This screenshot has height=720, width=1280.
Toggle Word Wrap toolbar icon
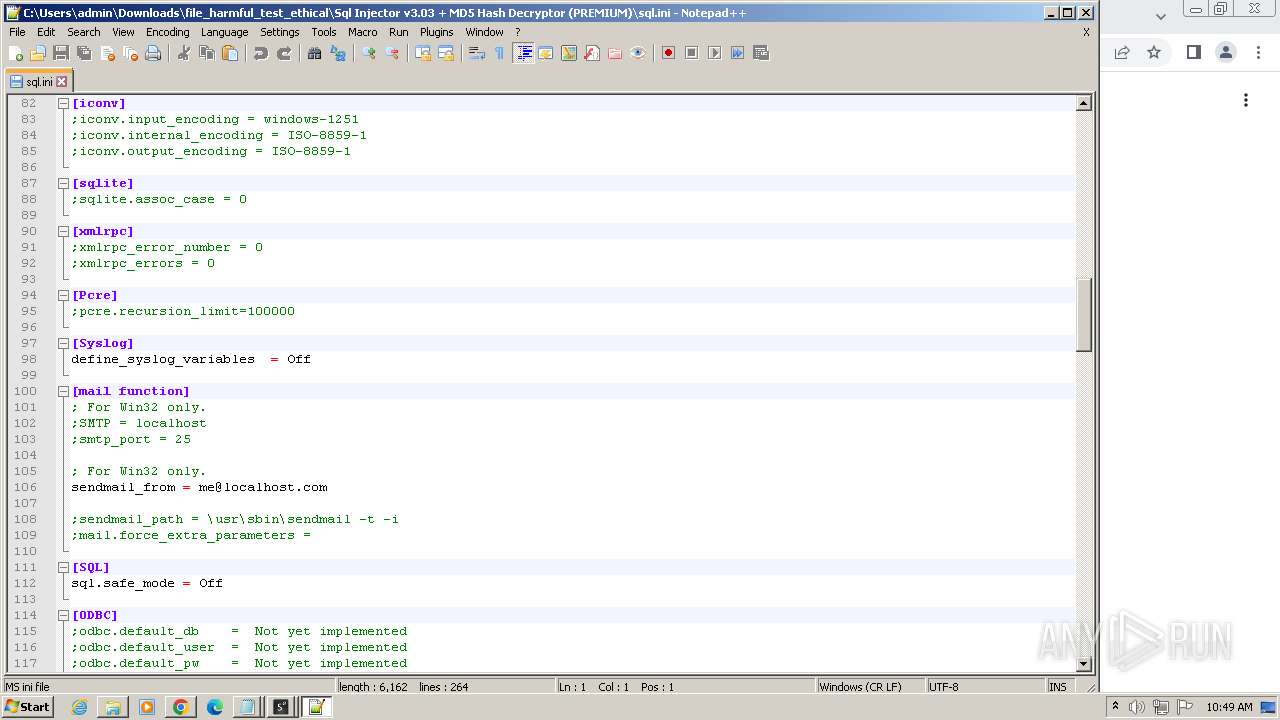point(476,53)
